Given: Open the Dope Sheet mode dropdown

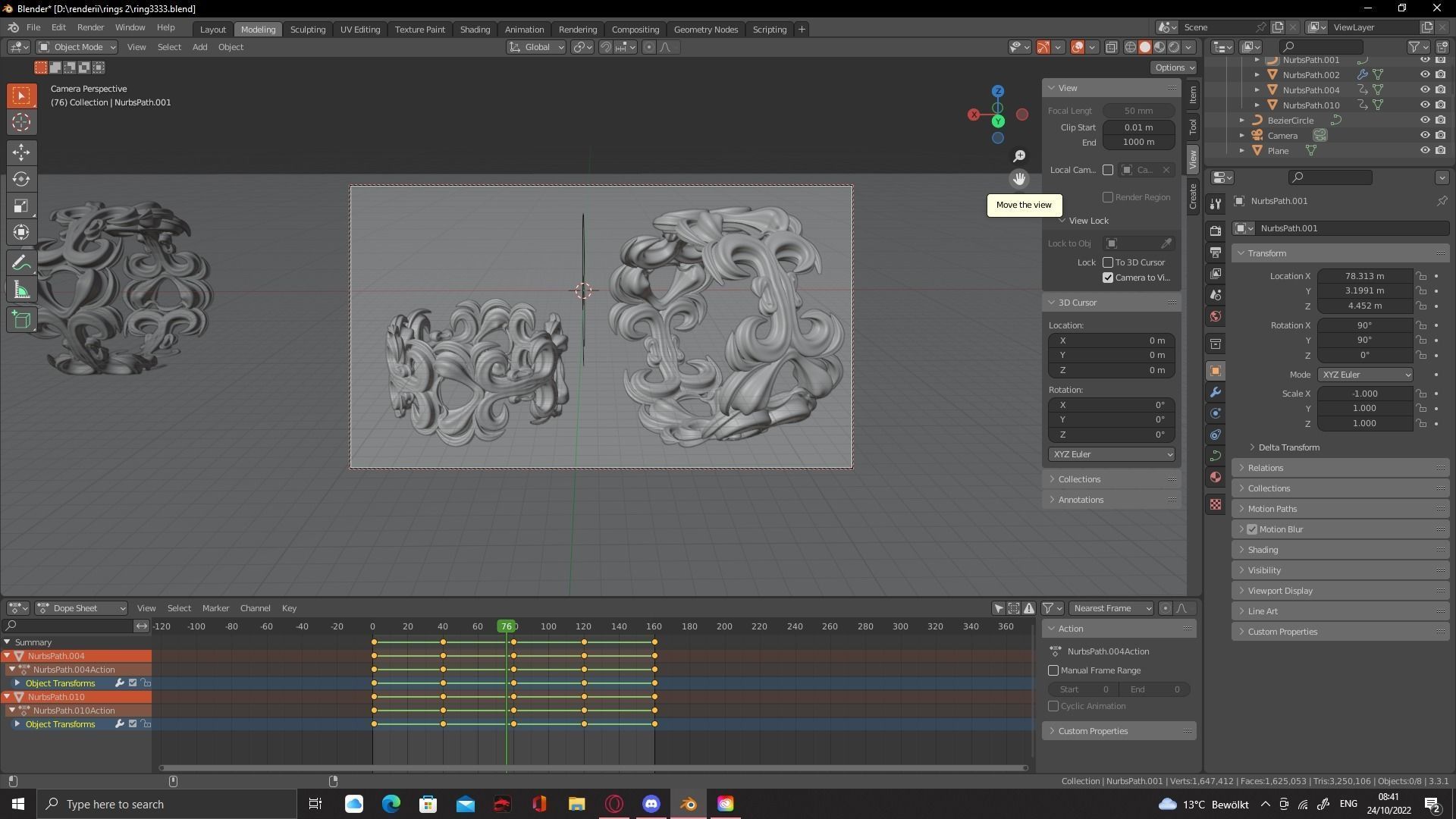Looking at the screenshot, I should [x=81, y=608].
